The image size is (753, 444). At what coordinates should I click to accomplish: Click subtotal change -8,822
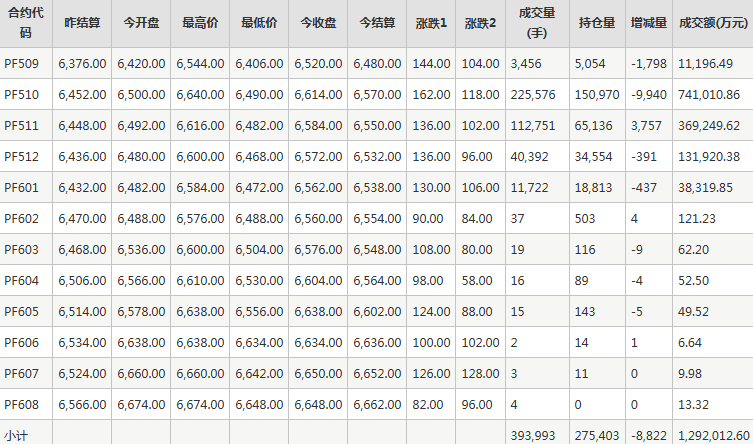[x=649, y=436]
